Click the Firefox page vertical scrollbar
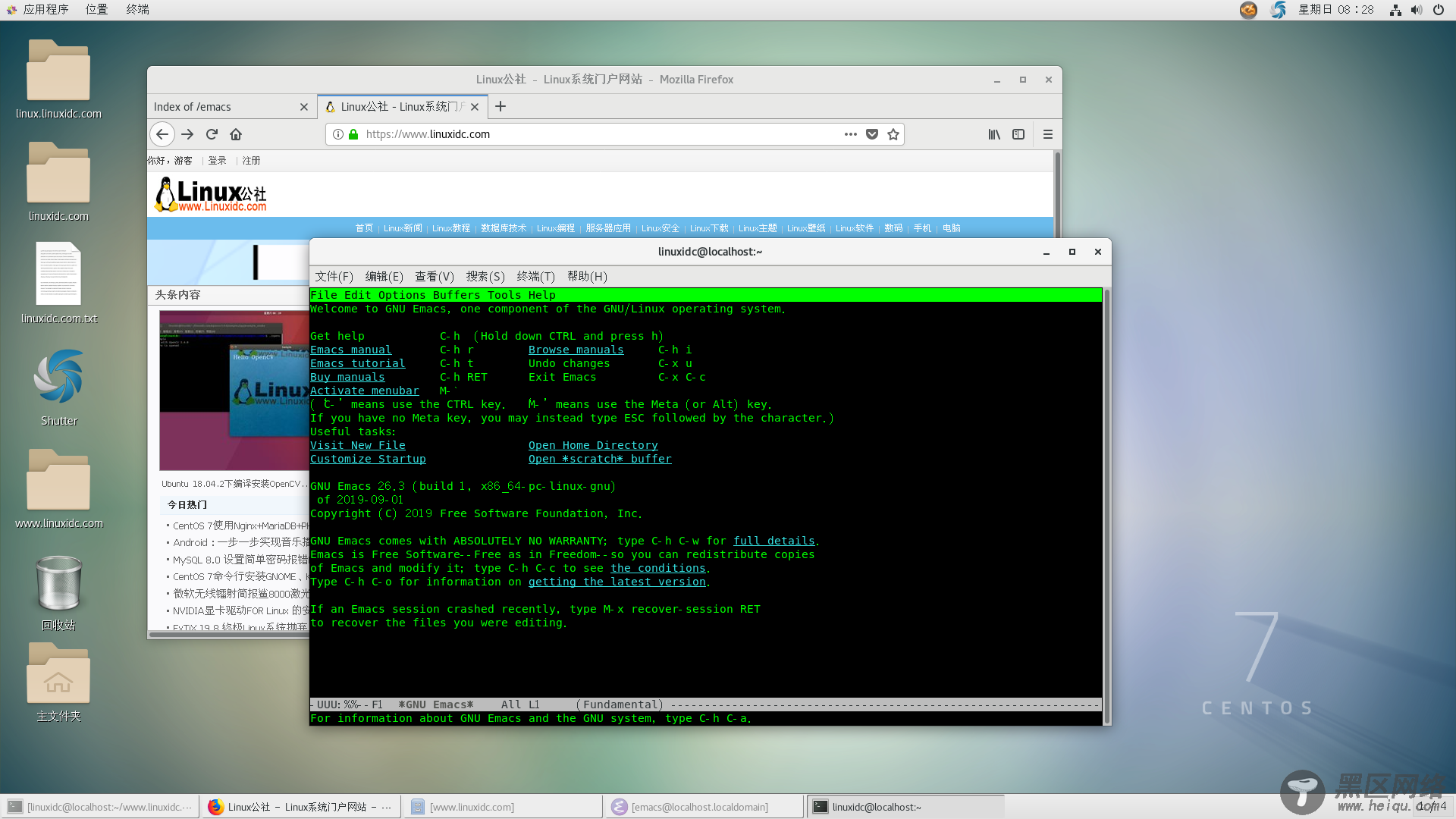This screenshot has width=1456, height=819. 1057,194
